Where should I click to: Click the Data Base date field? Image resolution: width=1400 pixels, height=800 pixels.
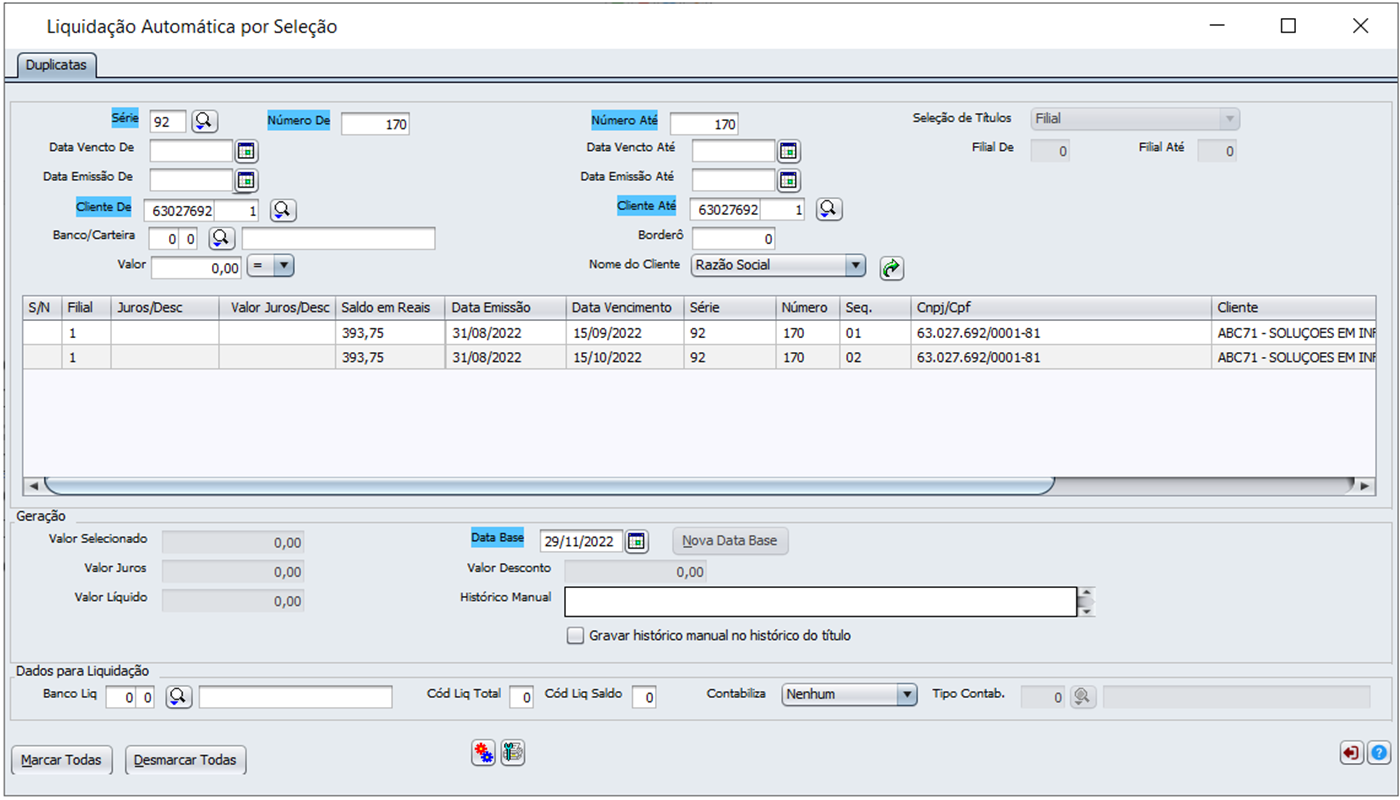point(581,541)
